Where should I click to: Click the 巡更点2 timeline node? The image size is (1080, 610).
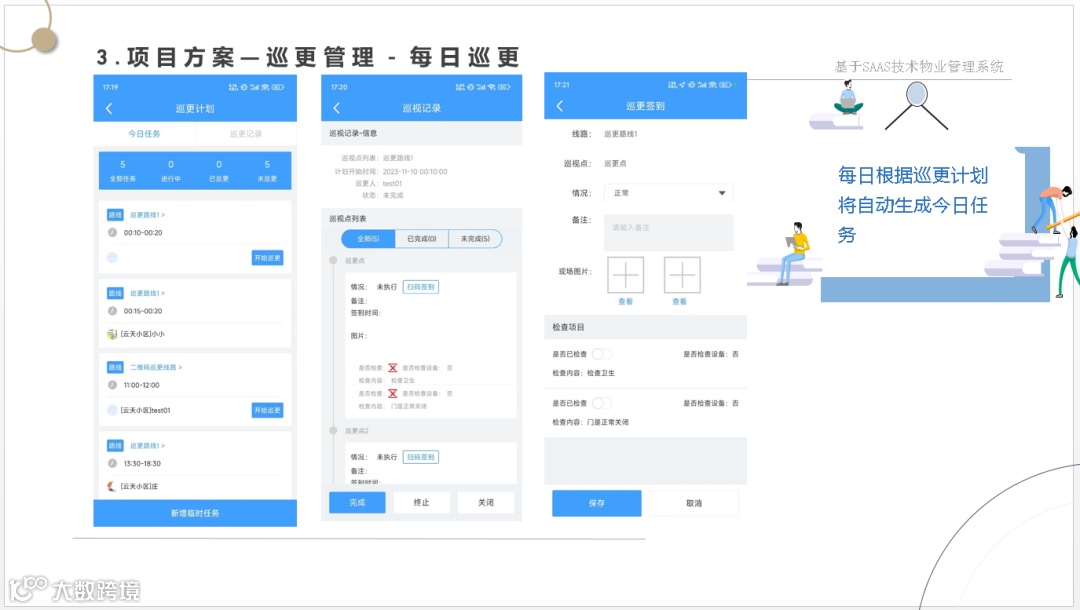pos(333,430)
